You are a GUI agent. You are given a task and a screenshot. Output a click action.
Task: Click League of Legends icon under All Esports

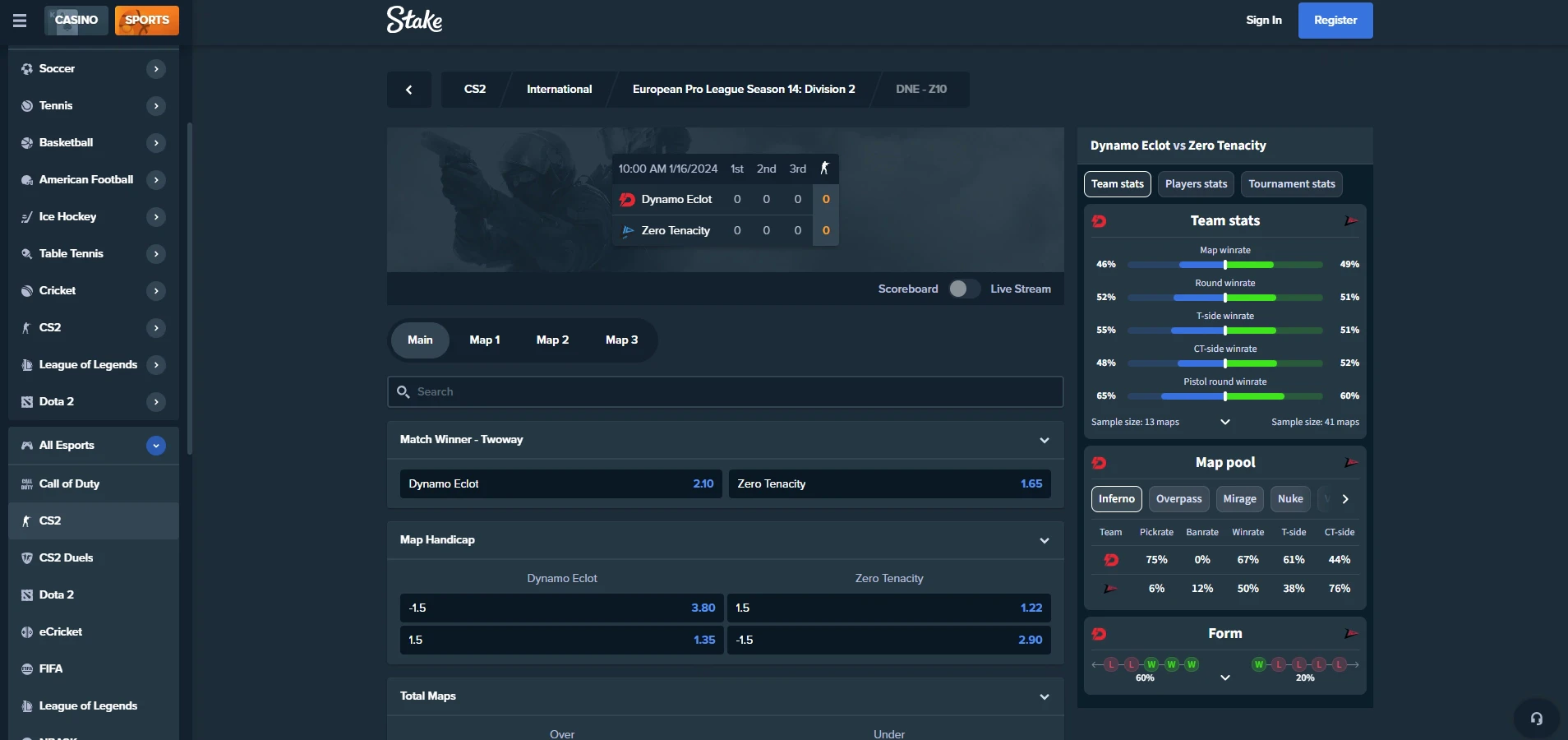click(27, 706)
